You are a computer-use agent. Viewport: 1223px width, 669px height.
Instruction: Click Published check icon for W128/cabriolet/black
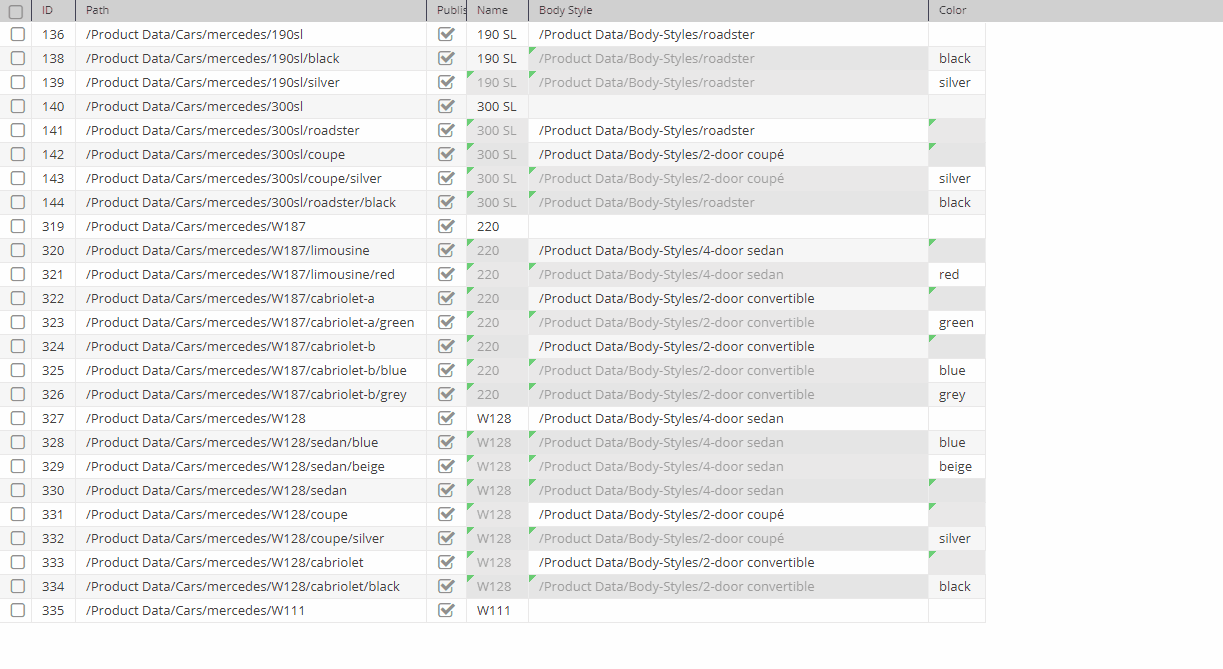[446, 586]
